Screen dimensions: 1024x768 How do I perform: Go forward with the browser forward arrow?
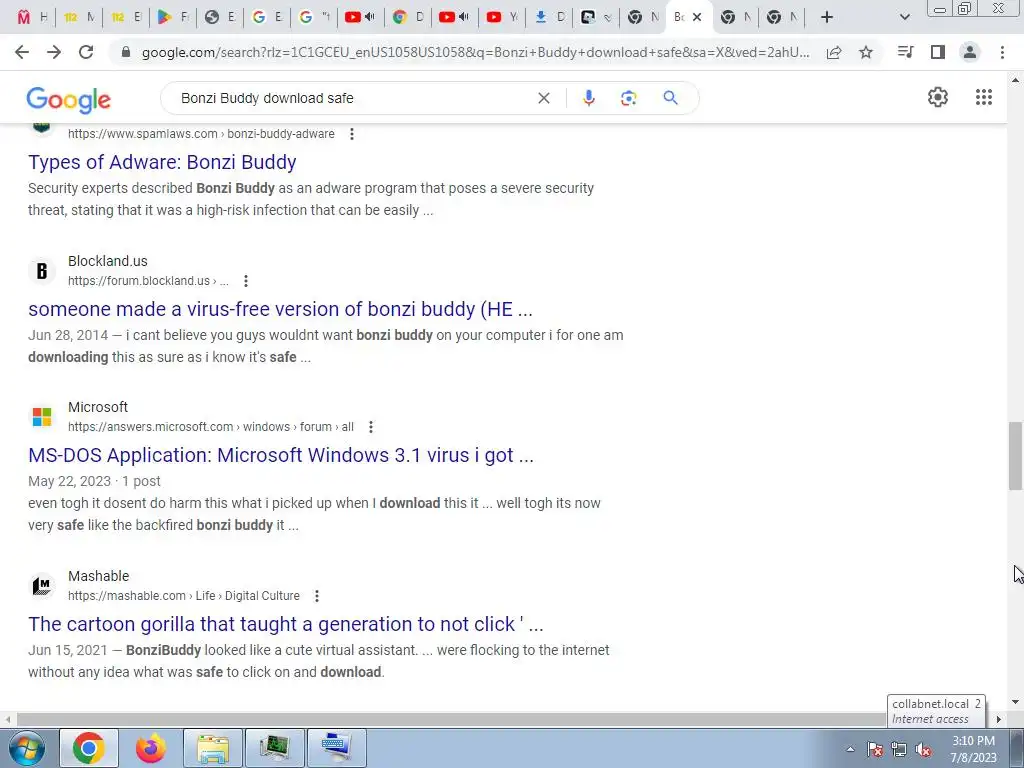point(54,52)
